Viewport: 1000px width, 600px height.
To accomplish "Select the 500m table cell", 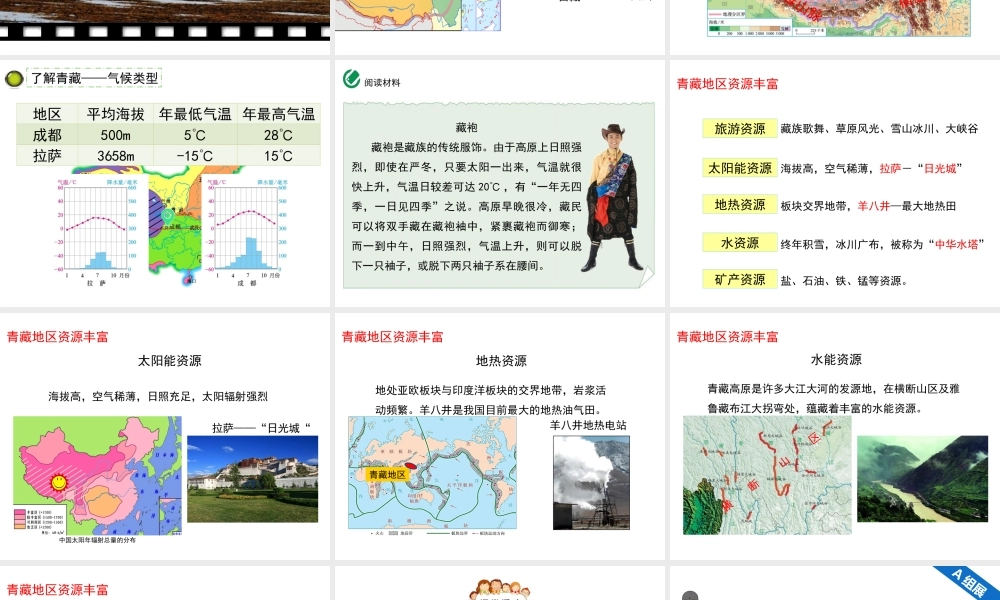I will tap(116, 135).
